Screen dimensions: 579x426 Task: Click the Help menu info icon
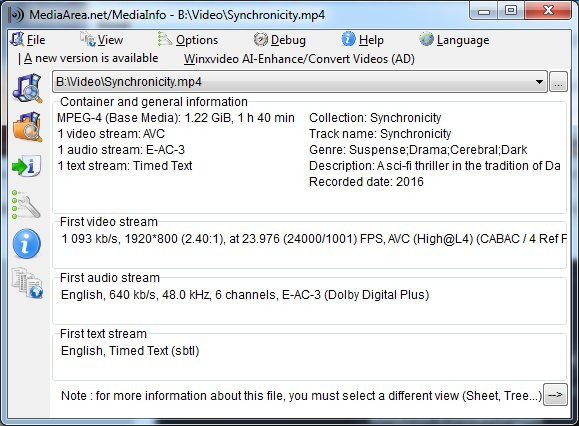348,39
